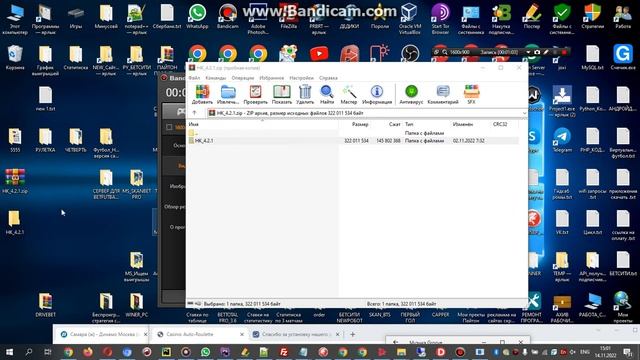Select the HK_4.2.1.zip archive on desktop
Image resolution: width=640 pixels, height=360 pixels.
click(x=15, y=181)
